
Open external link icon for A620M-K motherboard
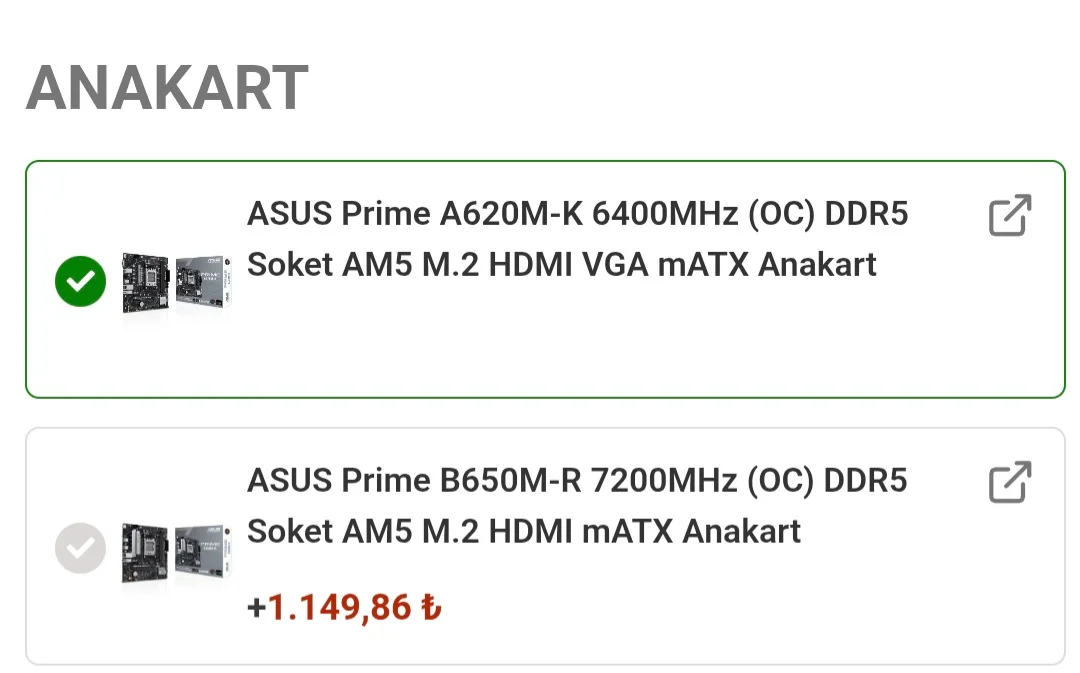coord(1009,216)
